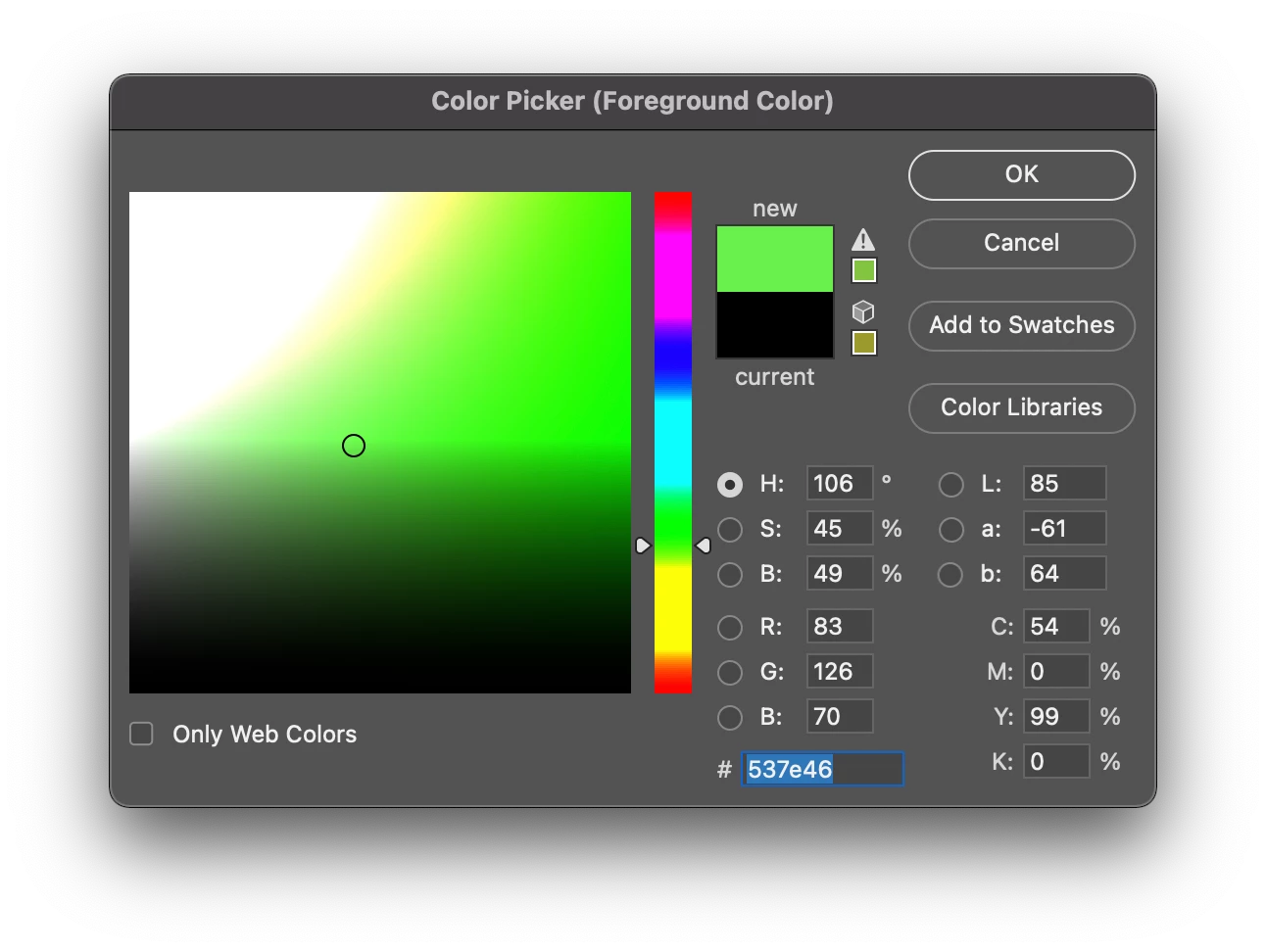Click the Lab b field showing 64
Viewport: 1266px width, 952px height.
coord(1065,574)
